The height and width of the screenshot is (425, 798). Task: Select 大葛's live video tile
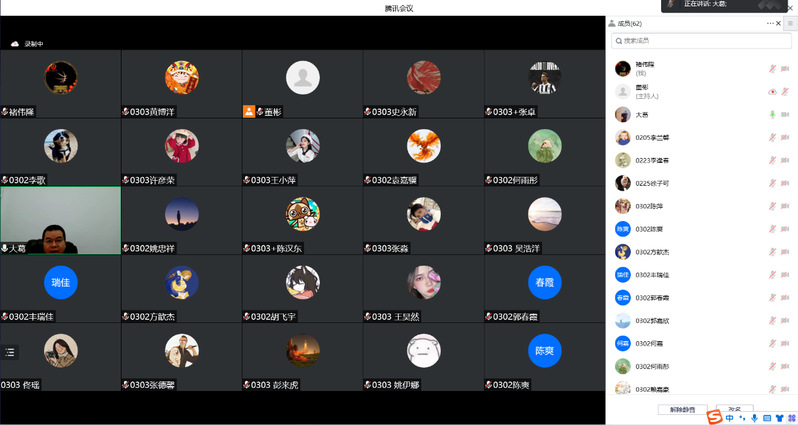click(61, 220)
